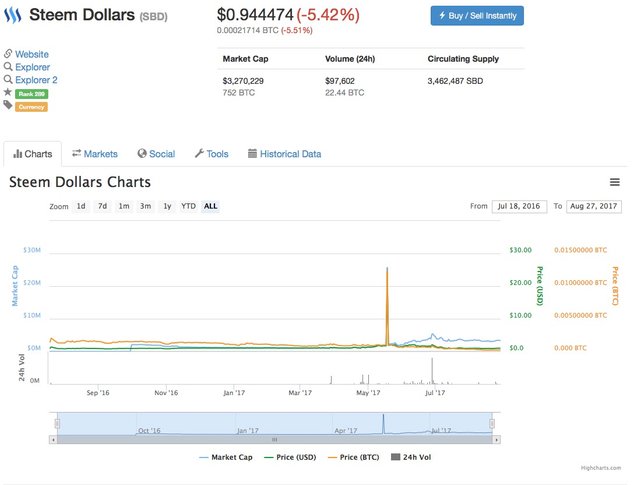
Task: Toggle the 24h Vol series in legend
Action: tap(411, 457)
